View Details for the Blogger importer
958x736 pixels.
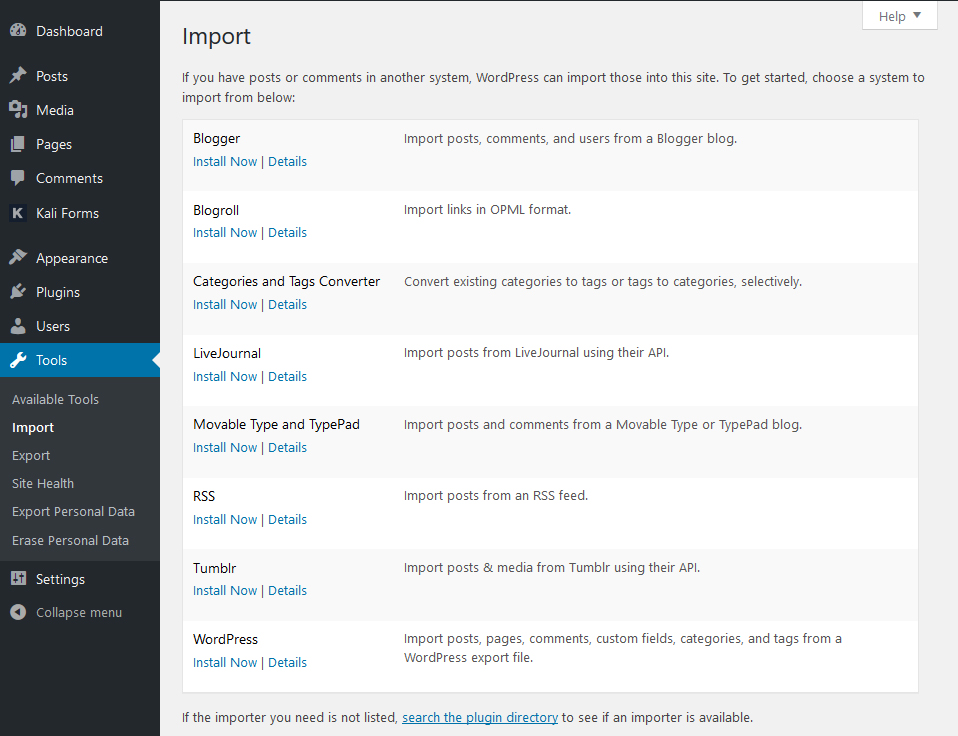coord(287,162)
